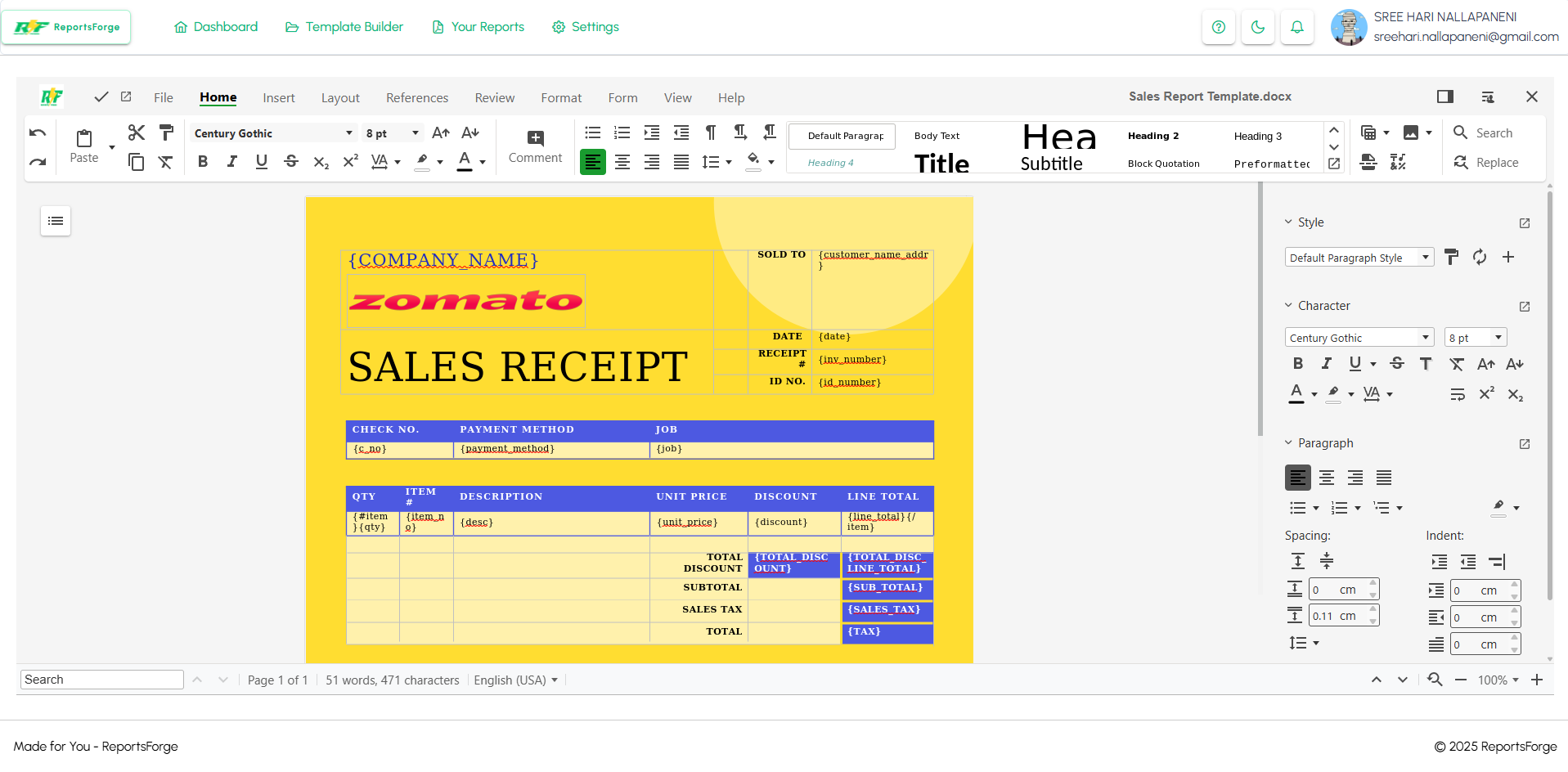The width and height of the screenshot is (1568, 772).
Task: Increase font size with ribbon A-up icon
Action: 441,132
